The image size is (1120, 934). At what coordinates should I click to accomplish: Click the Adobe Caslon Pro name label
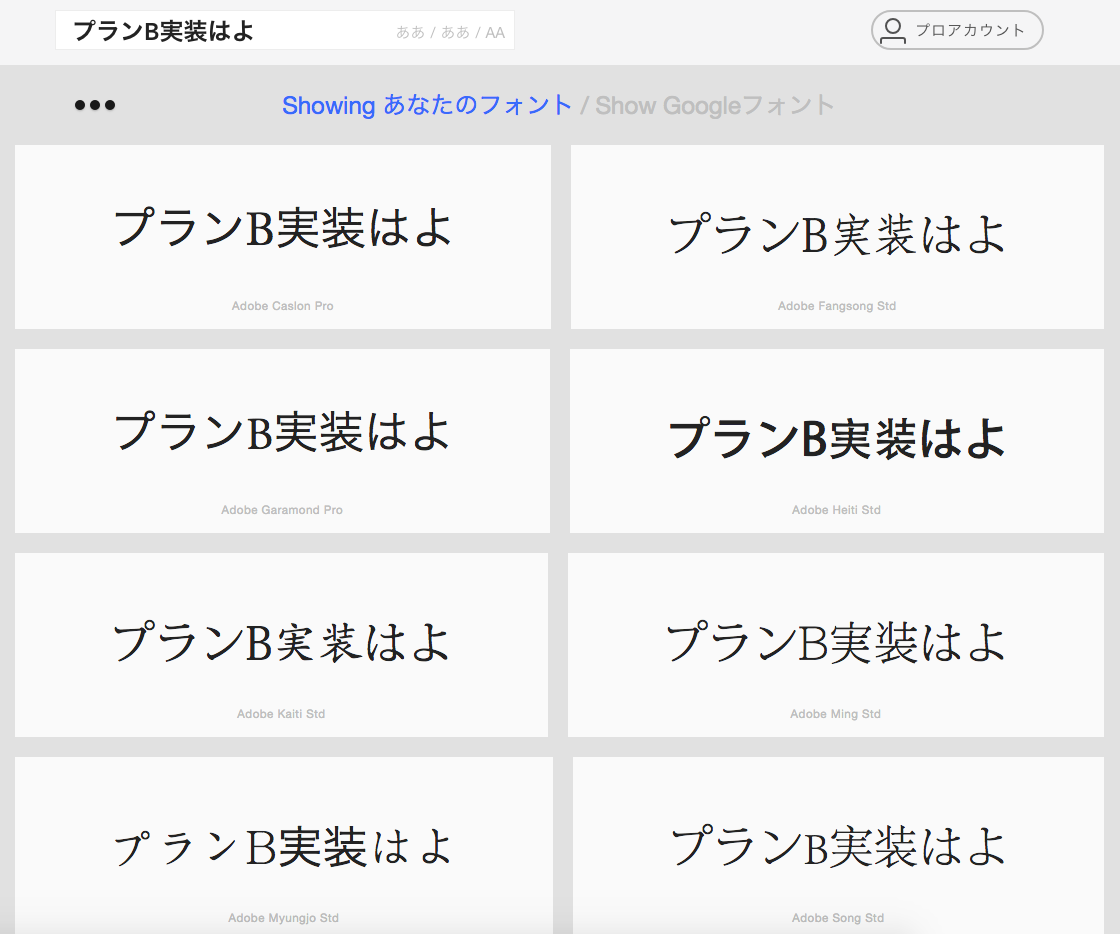coord(283,306)
